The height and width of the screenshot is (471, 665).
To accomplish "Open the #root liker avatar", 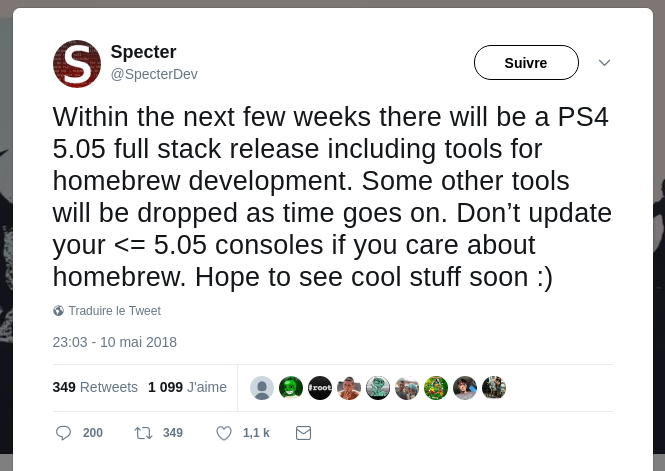I will 320,388.
